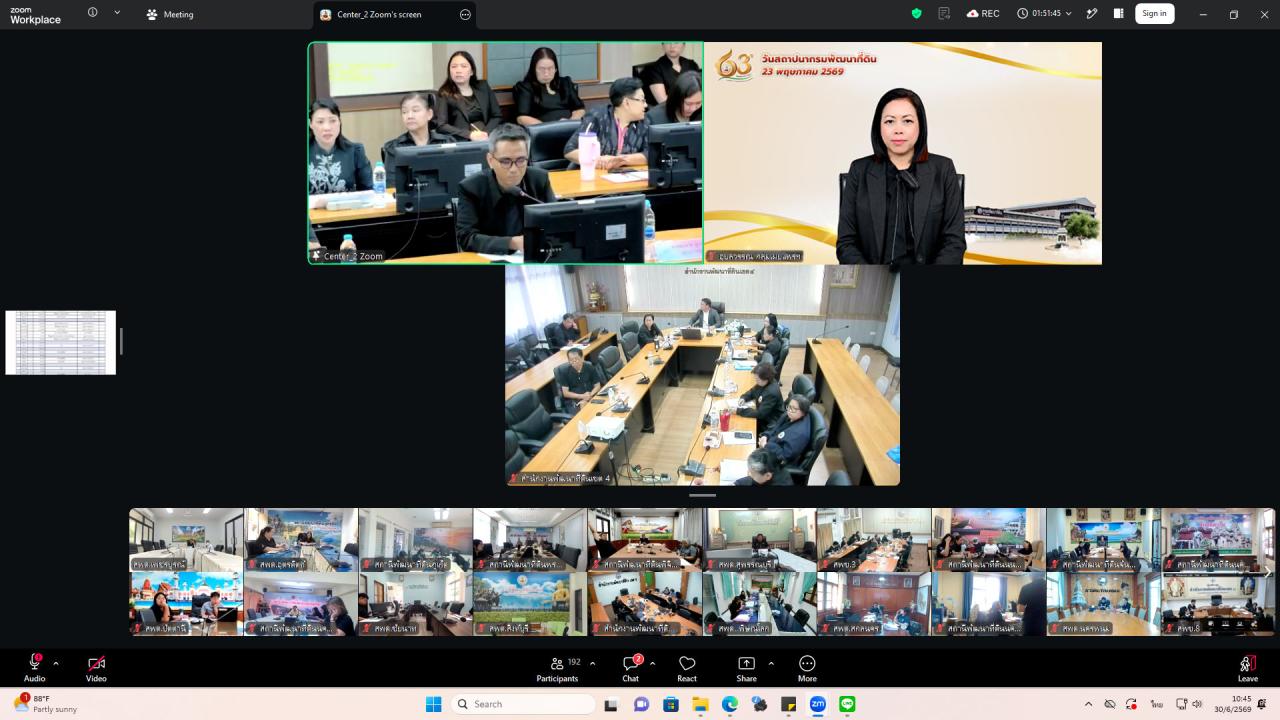The image size is (1280, 720).
Task: Expand share options arrow beside Share
Action: pyautogui.click(x=771, y=663)
